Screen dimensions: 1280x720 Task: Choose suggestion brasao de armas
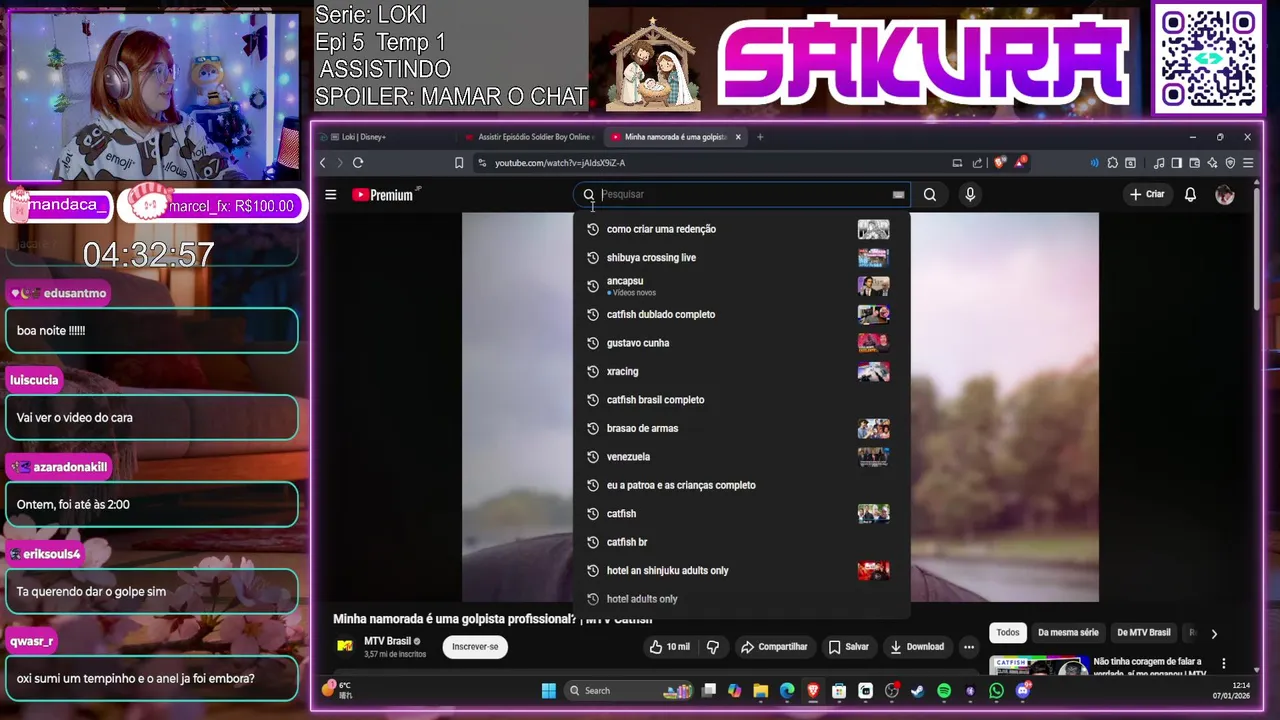[742, 428]
